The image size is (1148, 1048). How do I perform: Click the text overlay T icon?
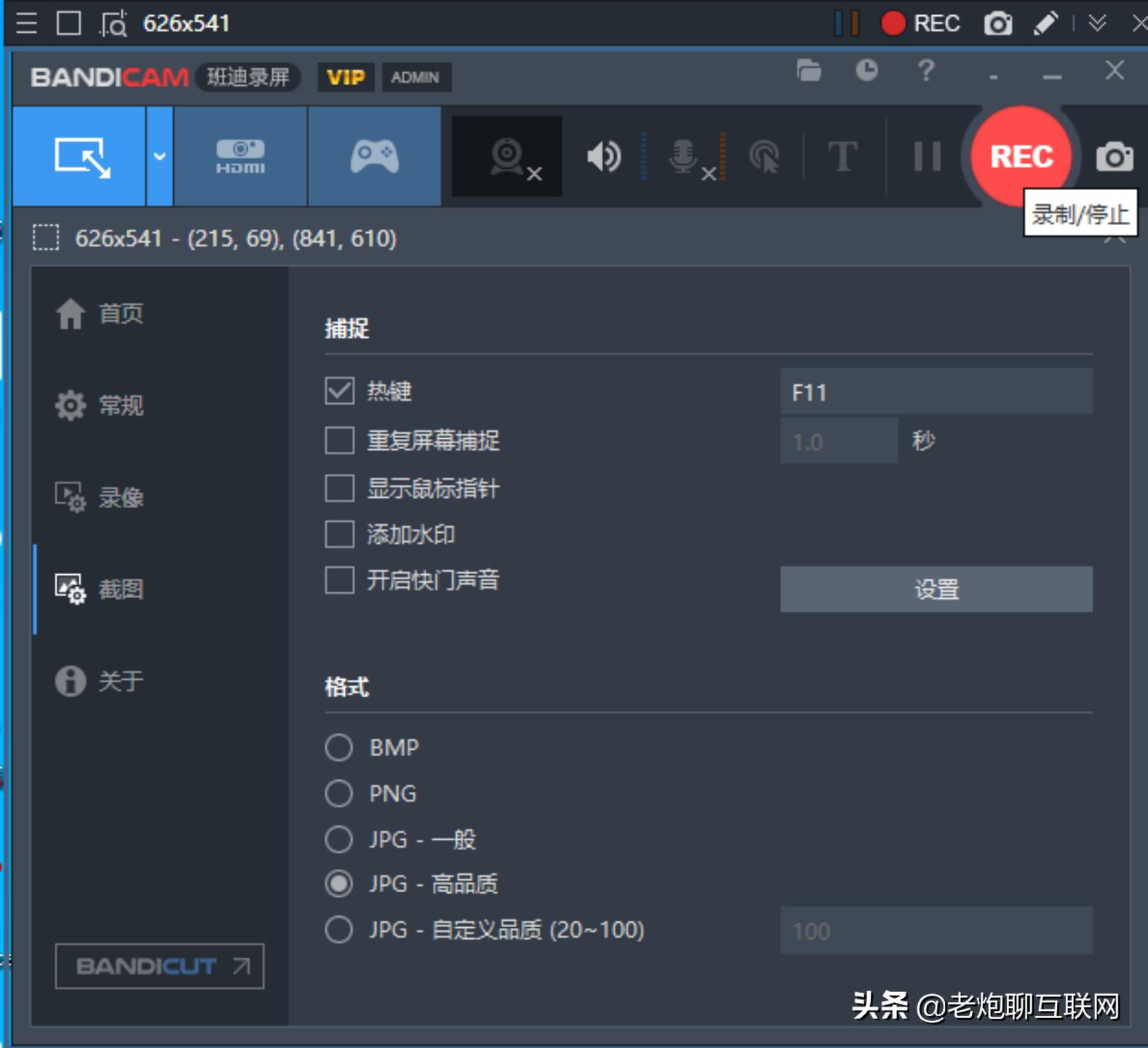(842, 156)
